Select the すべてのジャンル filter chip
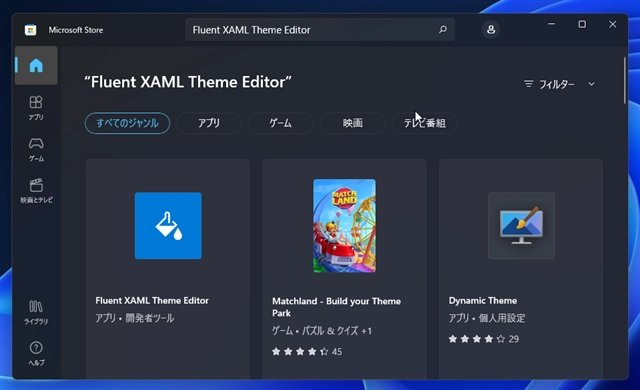This screenshot has width=640, height=390. 127,123
